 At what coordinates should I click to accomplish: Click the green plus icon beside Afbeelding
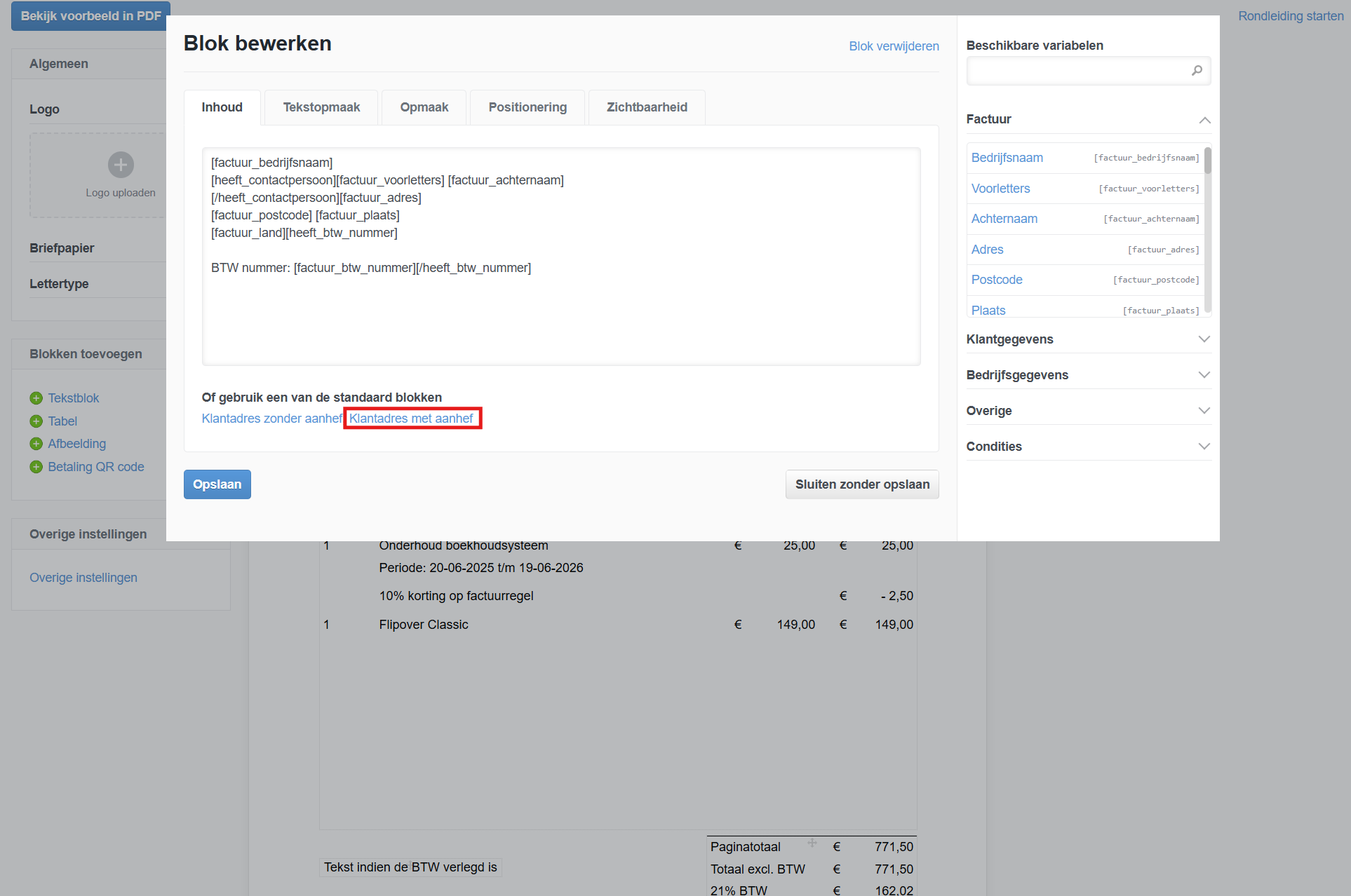coord(36,444)
